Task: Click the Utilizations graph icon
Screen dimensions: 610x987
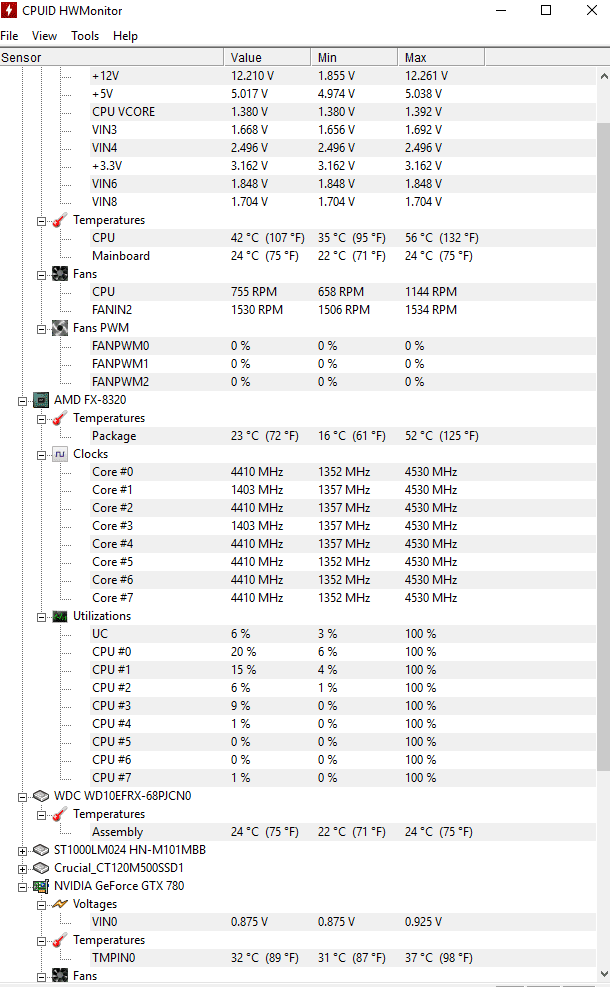Action: coord(60,616)
